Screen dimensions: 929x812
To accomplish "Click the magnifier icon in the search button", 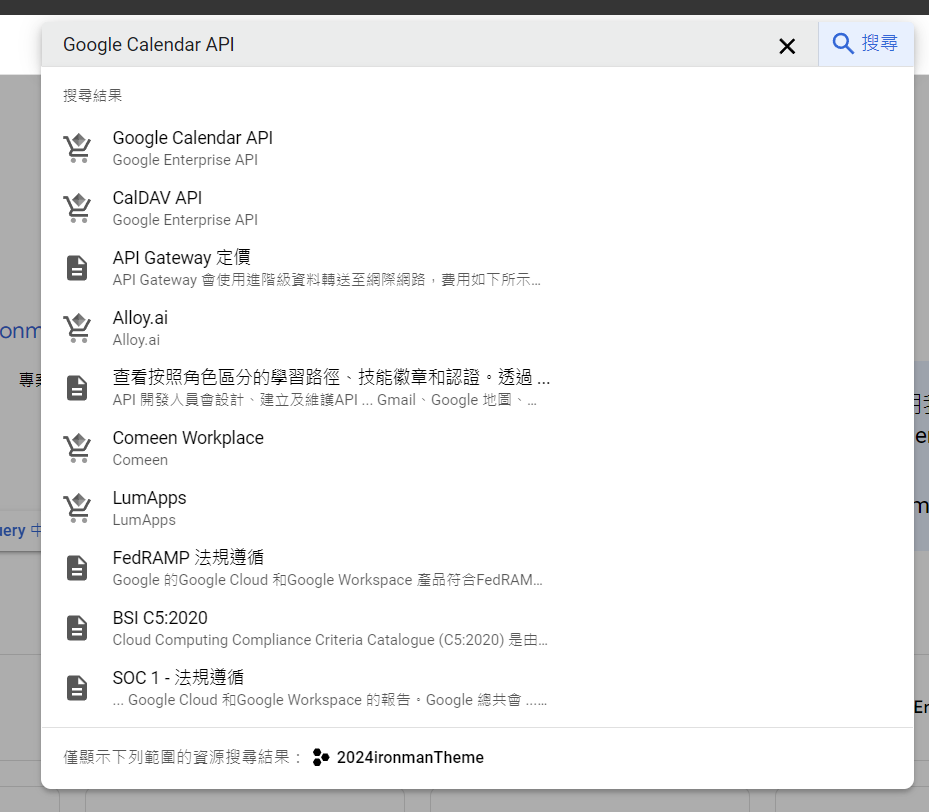I will pos(842,43).
